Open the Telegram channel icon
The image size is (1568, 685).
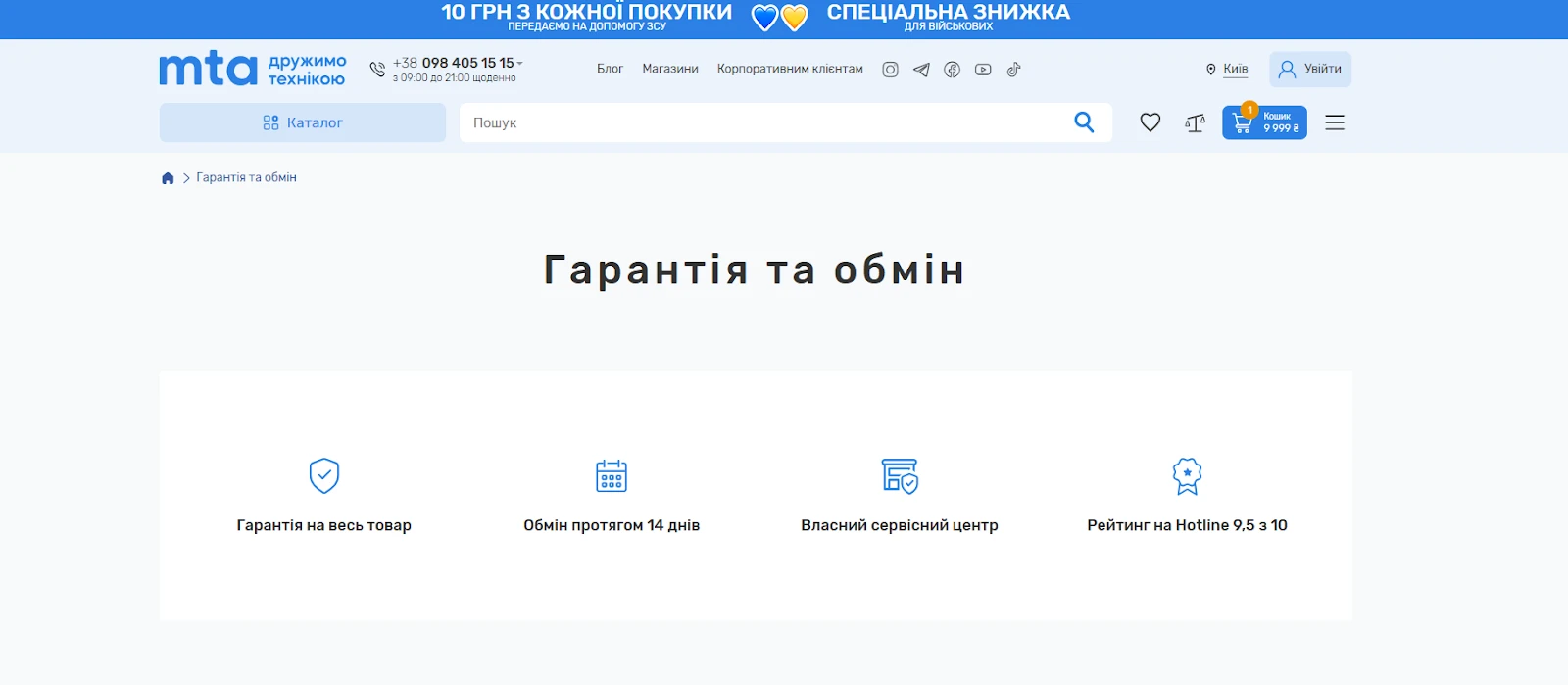tap(921, 70)
